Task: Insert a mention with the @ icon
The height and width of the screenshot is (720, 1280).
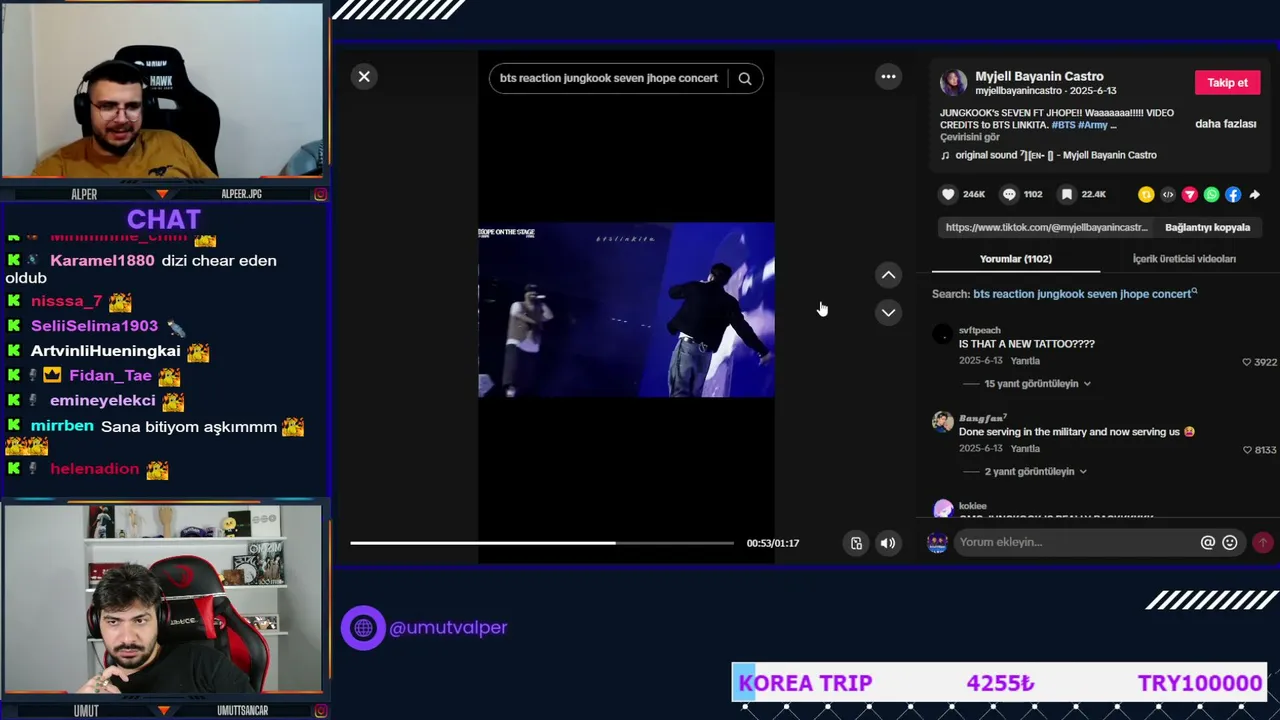Action: (1208, 543)
